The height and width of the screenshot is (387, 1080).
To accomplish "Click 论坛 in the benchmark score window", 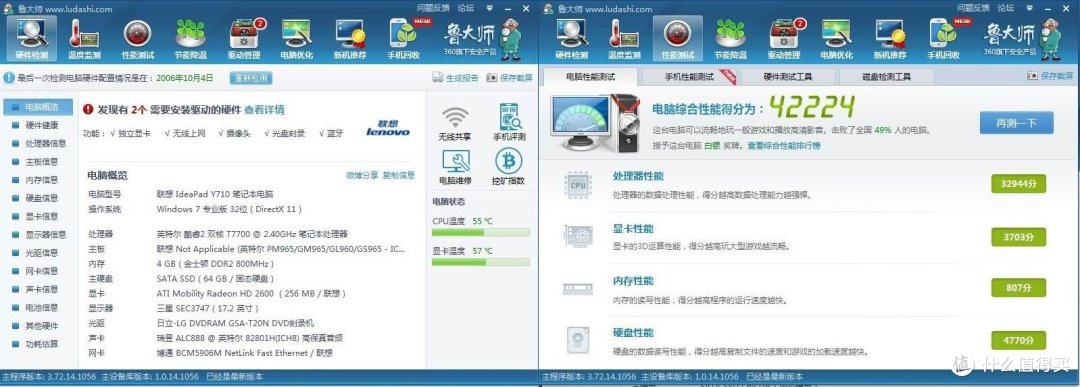I will click(1006, 8).
